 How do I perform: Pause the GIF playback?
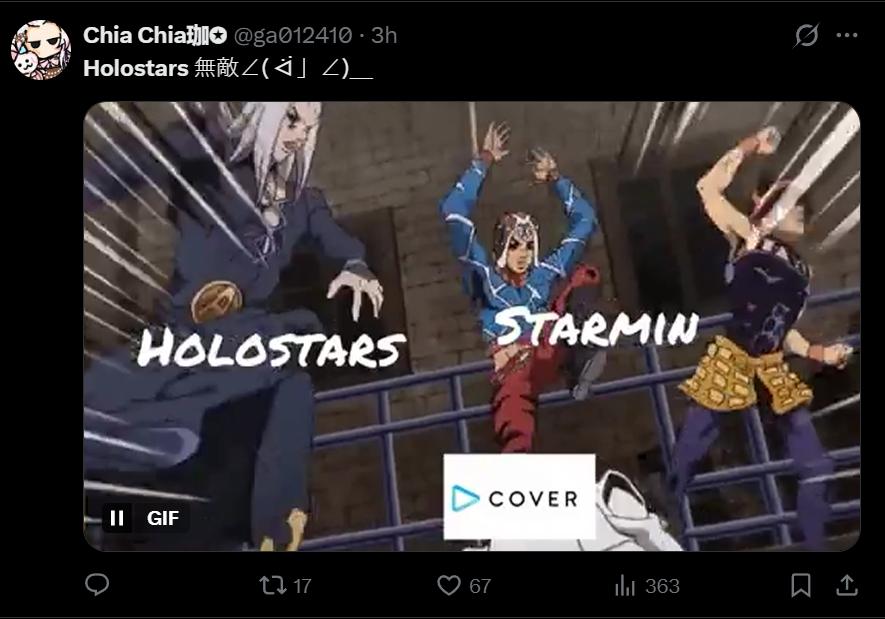117,517
